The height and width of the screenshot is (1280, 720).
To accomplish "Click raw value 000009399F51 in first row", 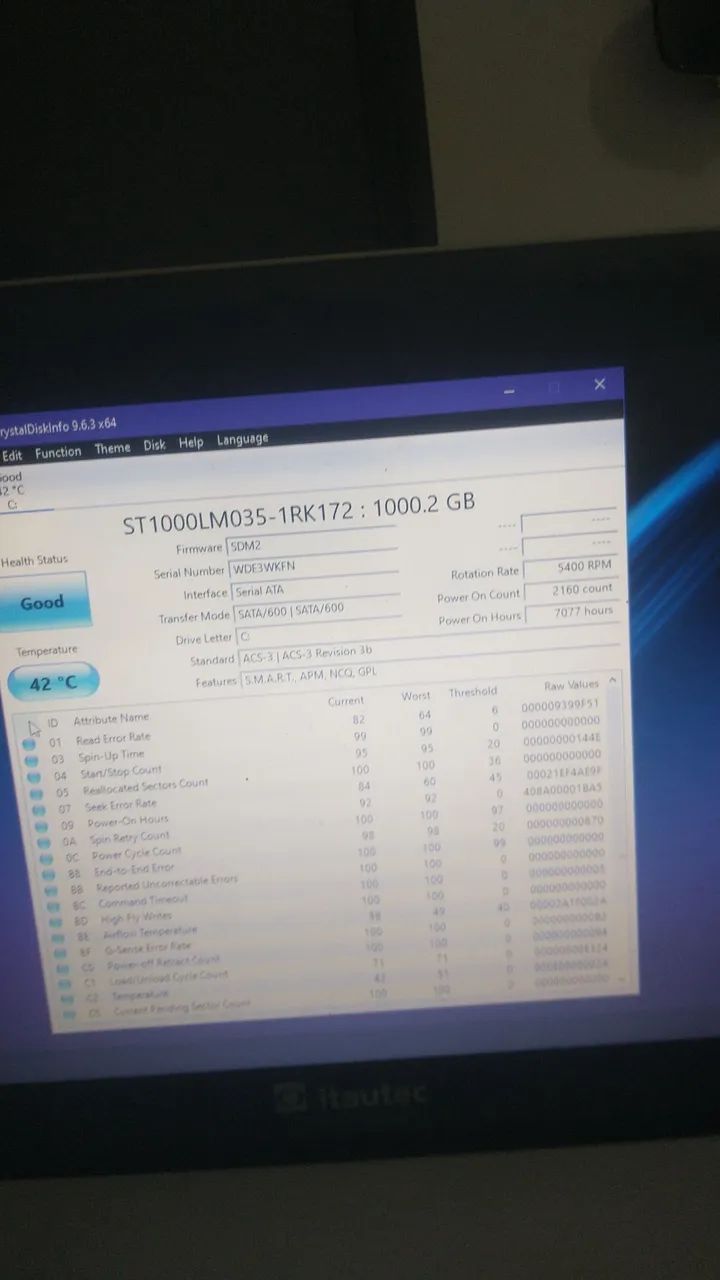I will [561, 706].
